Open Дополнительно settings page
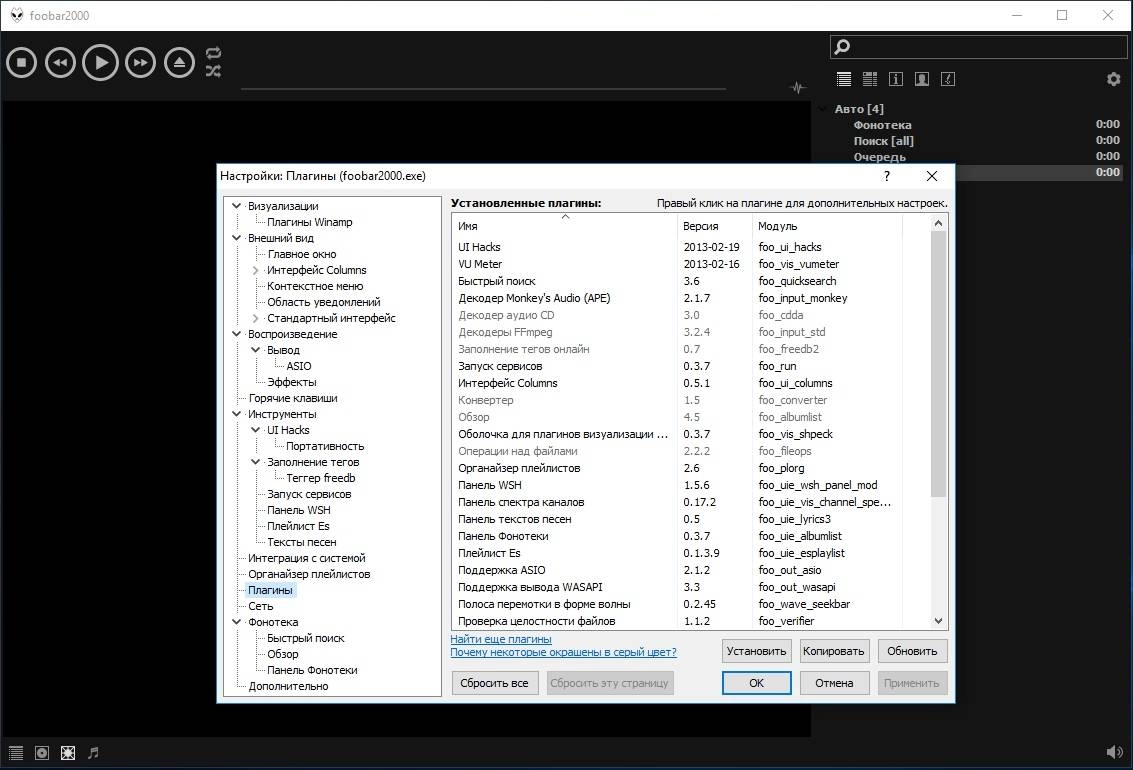 [288, 686]
